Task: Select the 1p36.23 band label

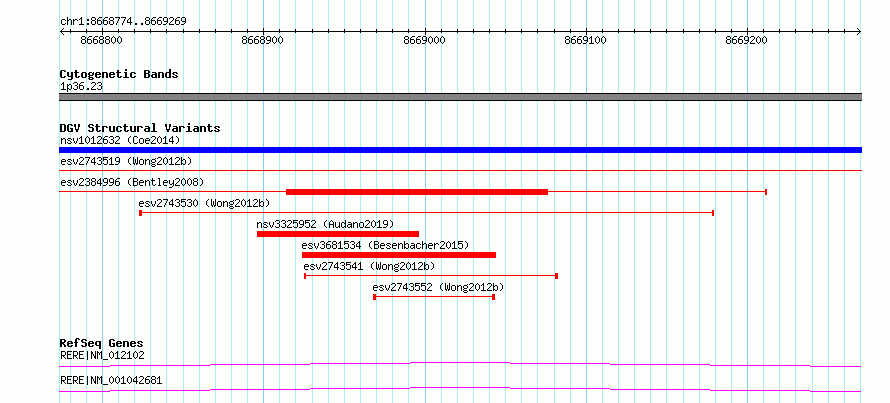Action: coord(81,87)
